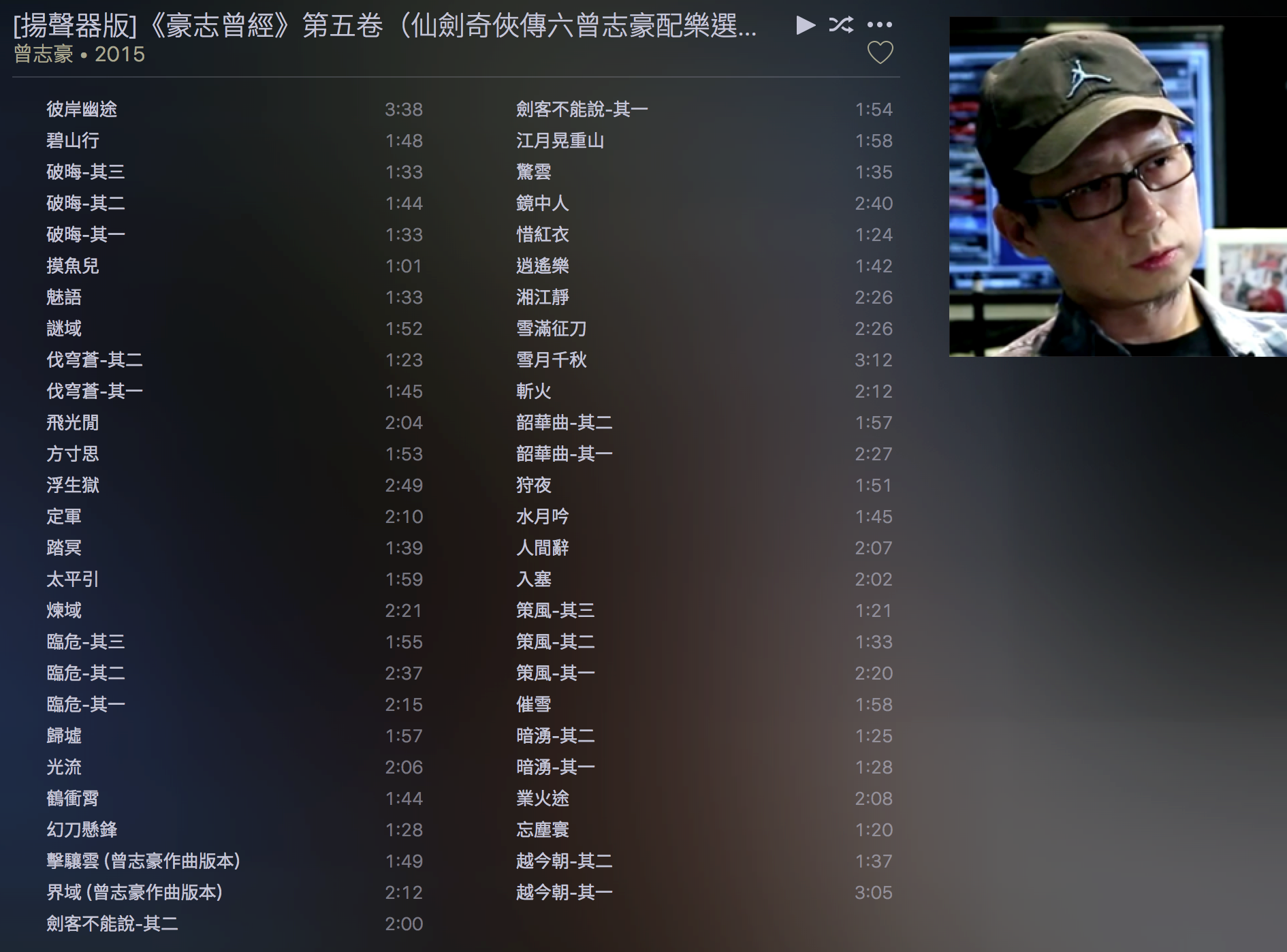This screenshot has height=952, width=1287.
Task: Select the track 湘江靜
Action: tap(542, 297)
